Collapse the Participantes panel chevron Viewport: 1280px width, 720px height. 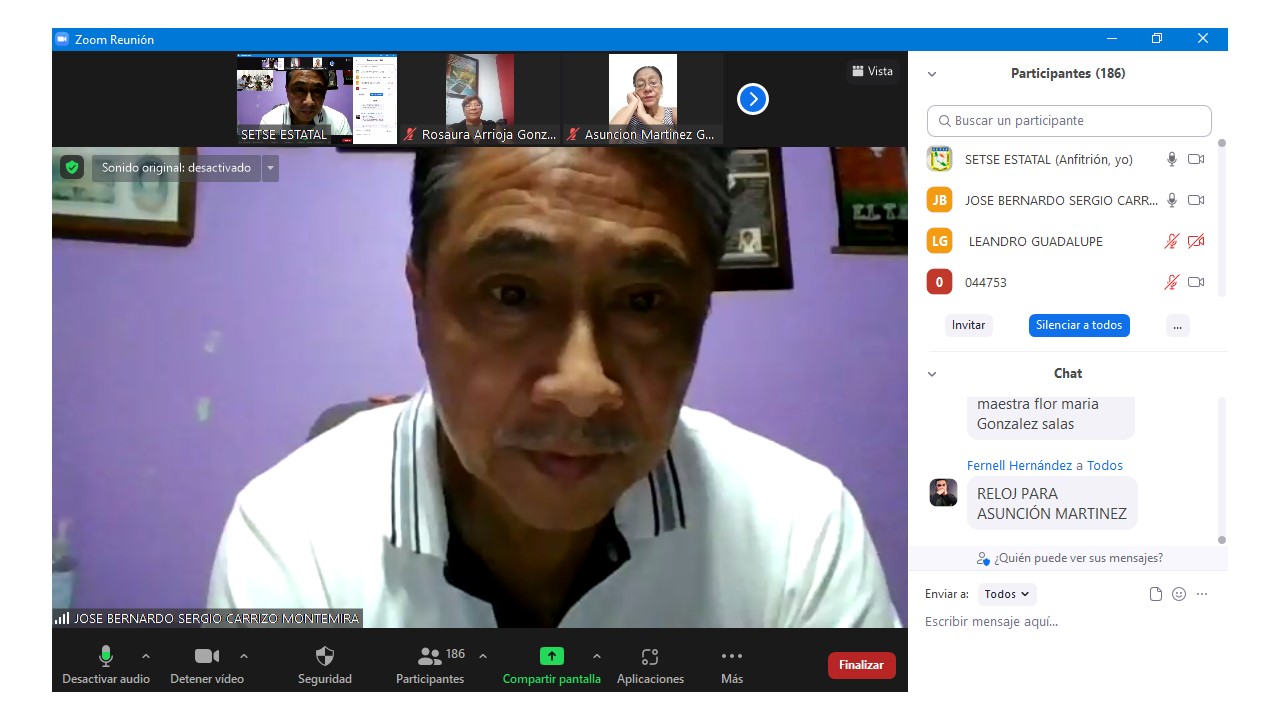(x=932, y=74)
